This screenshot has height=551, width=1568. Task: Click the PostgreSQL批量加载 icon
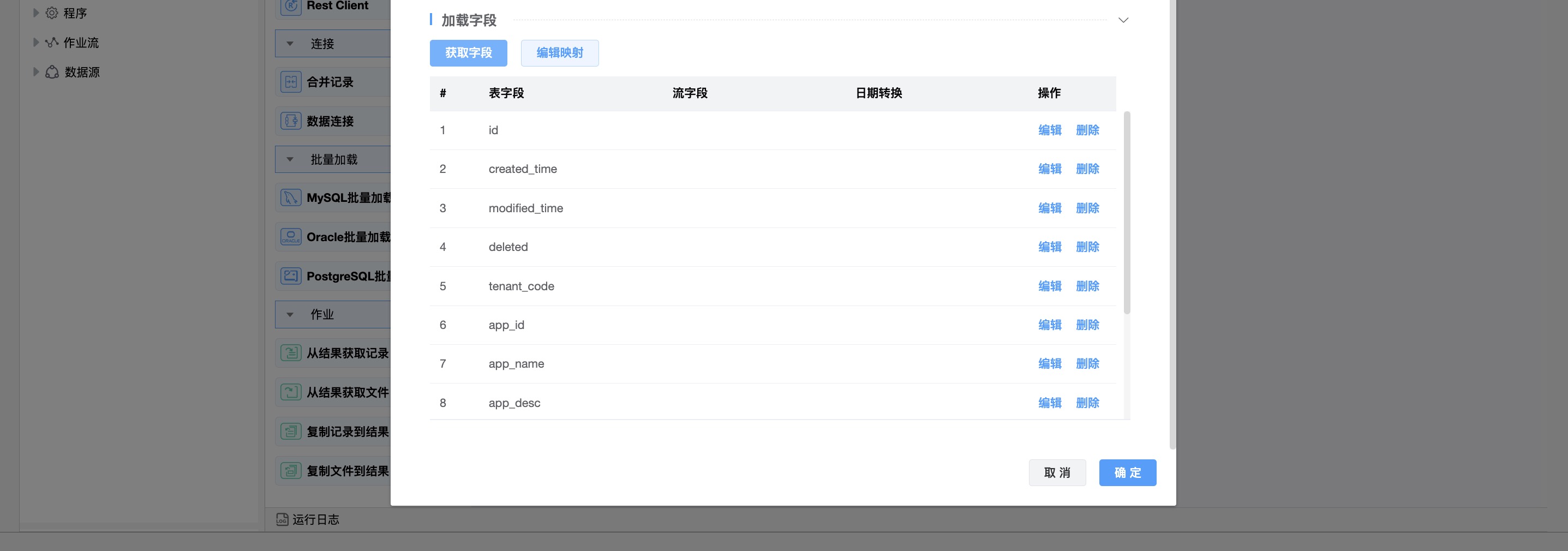point(290,276)
